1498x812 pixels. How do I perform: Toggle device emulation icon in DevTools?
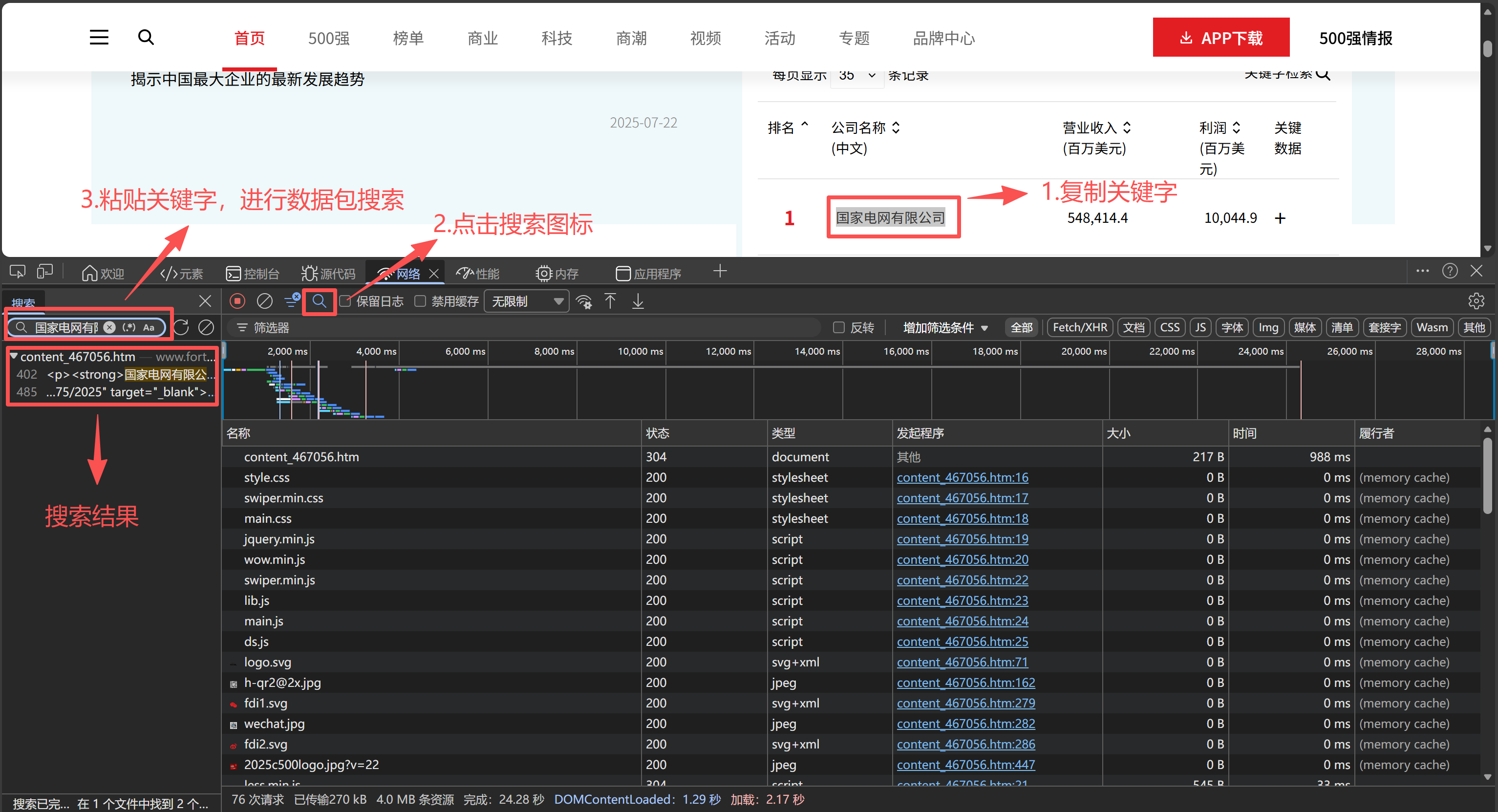point(45,272)
